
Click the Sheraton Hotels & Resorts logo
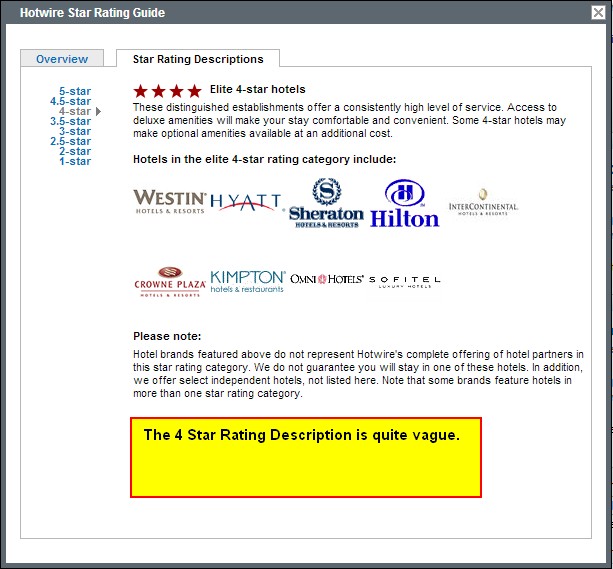tap(326, 203)
